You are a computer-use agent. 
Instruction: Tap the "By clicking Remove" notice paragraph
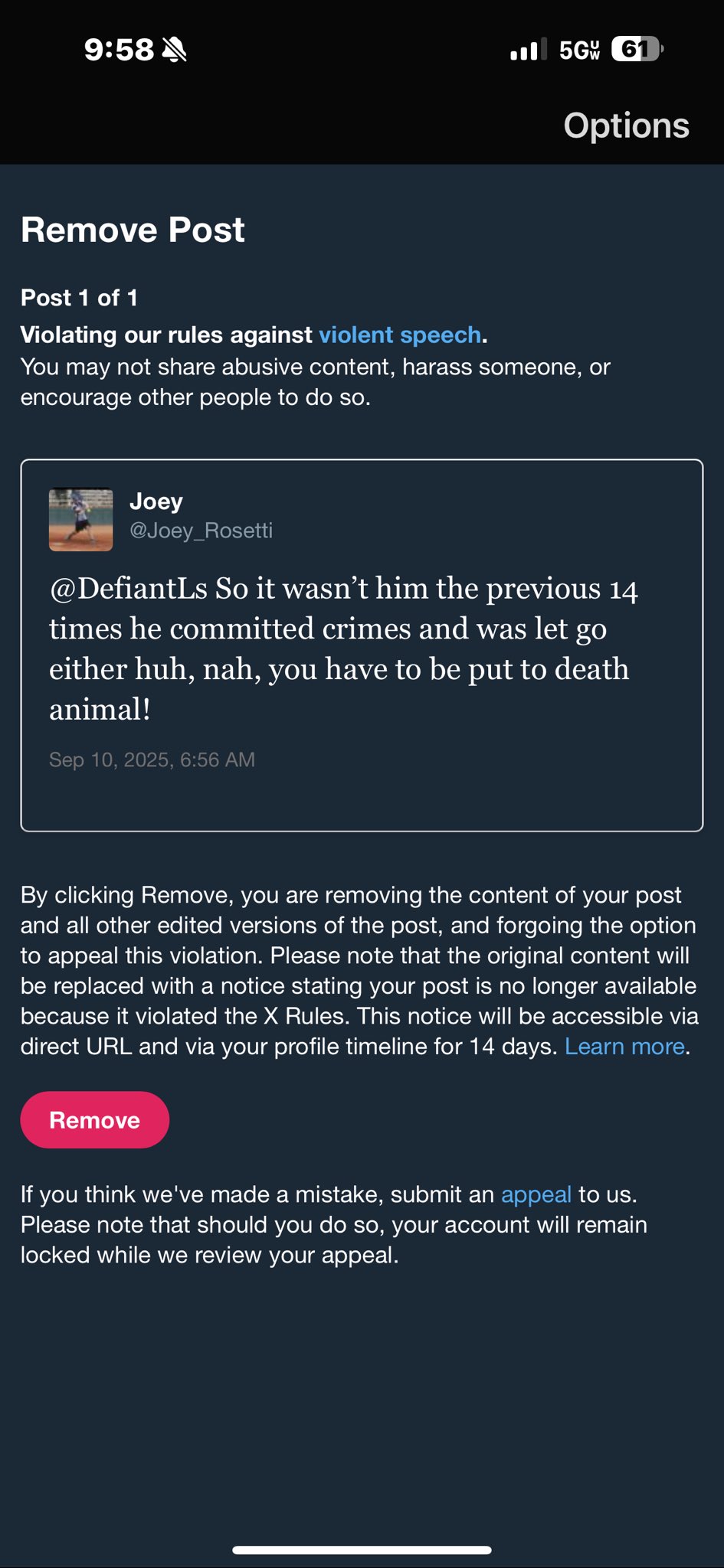[x=359, y=971]
